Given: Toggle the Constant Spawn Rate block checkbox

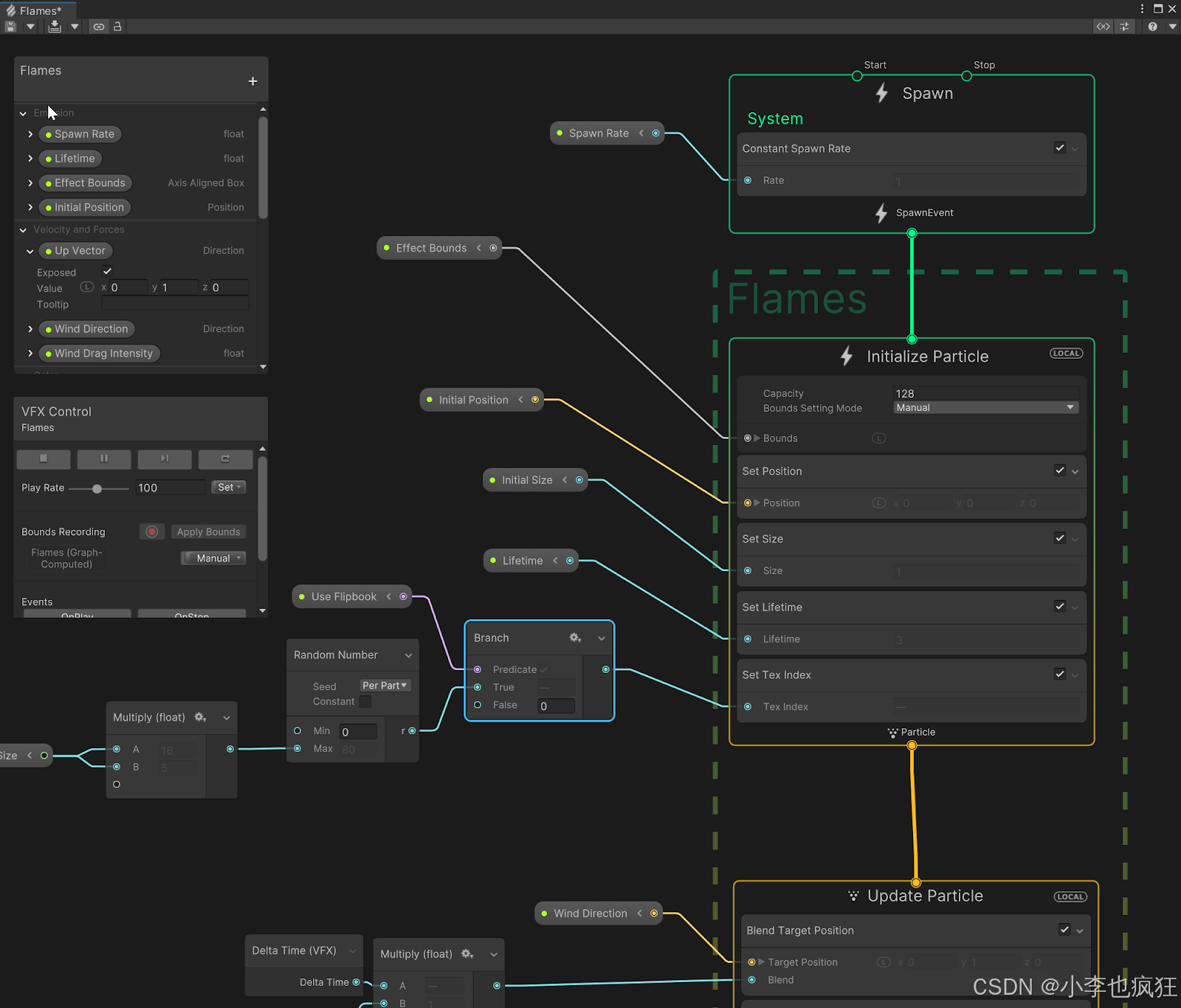Looking at the screenshot, I should [x=1060, y=148].
